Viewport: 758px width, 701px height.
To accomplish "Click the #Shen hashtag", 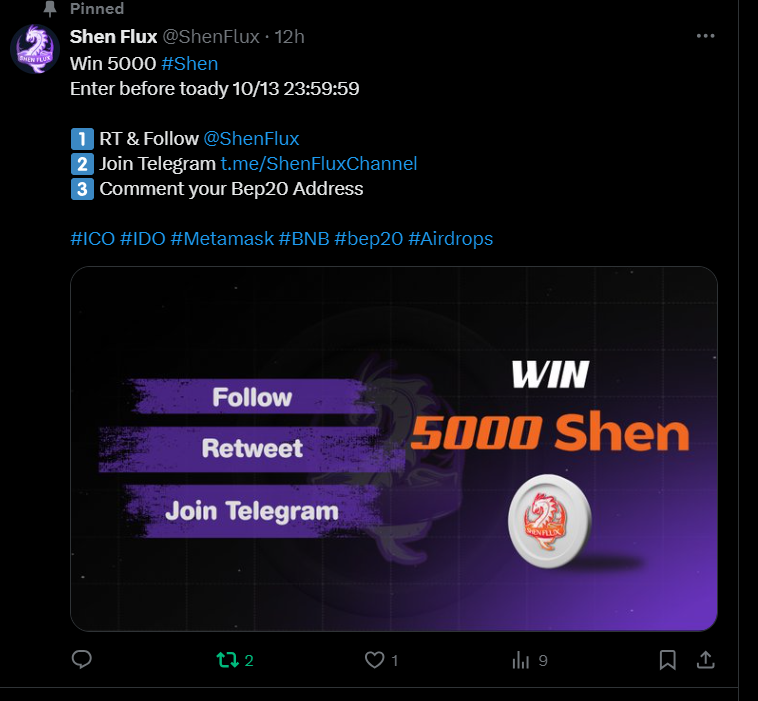I will pyautogui.click(x=190, y=64).
